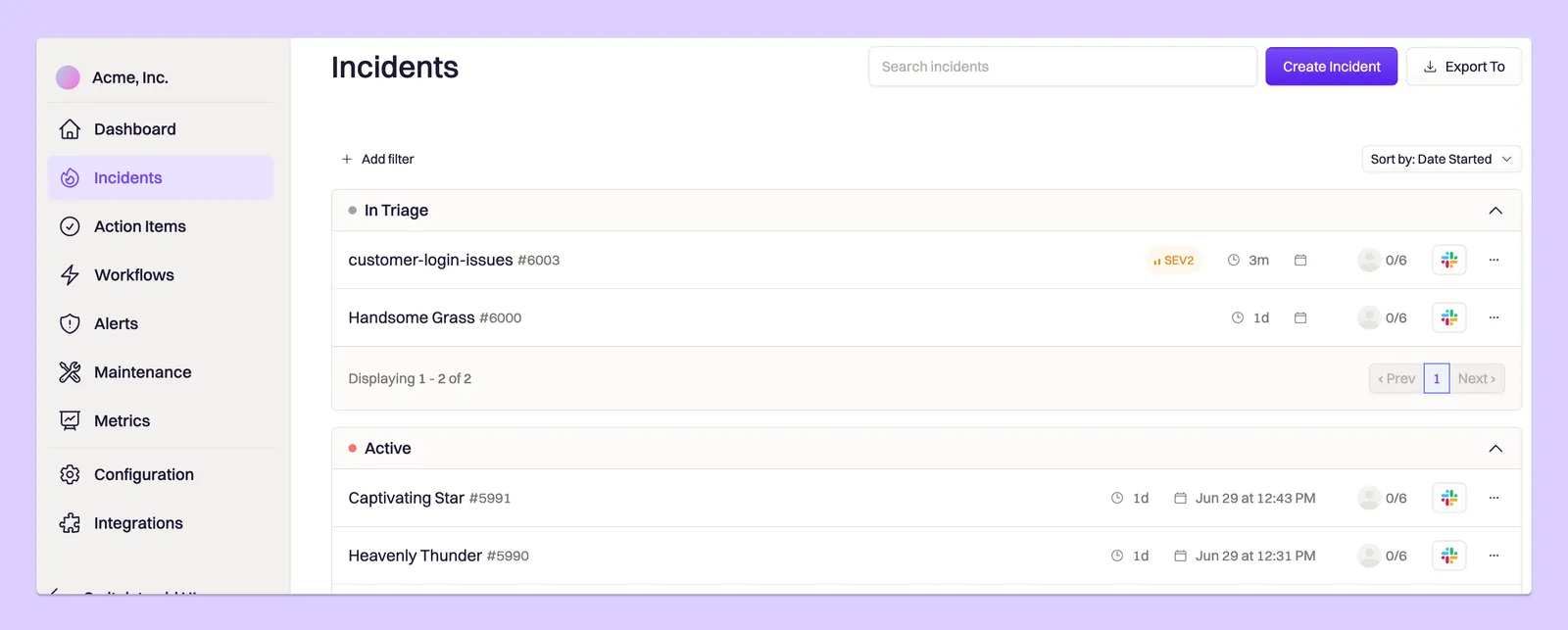Open more options for Captivating Star row

point(1494,498)
